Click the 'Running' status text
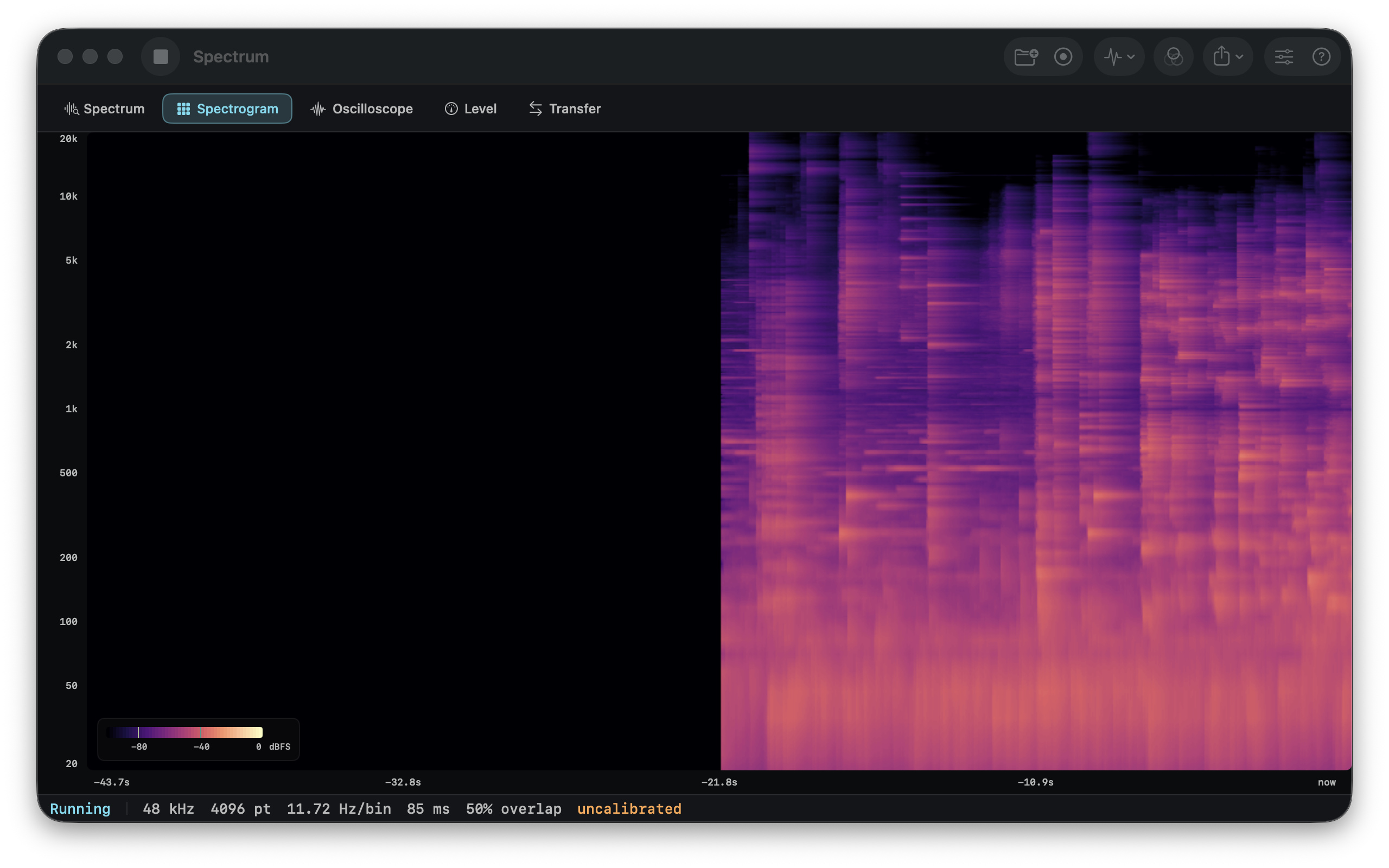The image size is (1389, 868). point(80,808)
